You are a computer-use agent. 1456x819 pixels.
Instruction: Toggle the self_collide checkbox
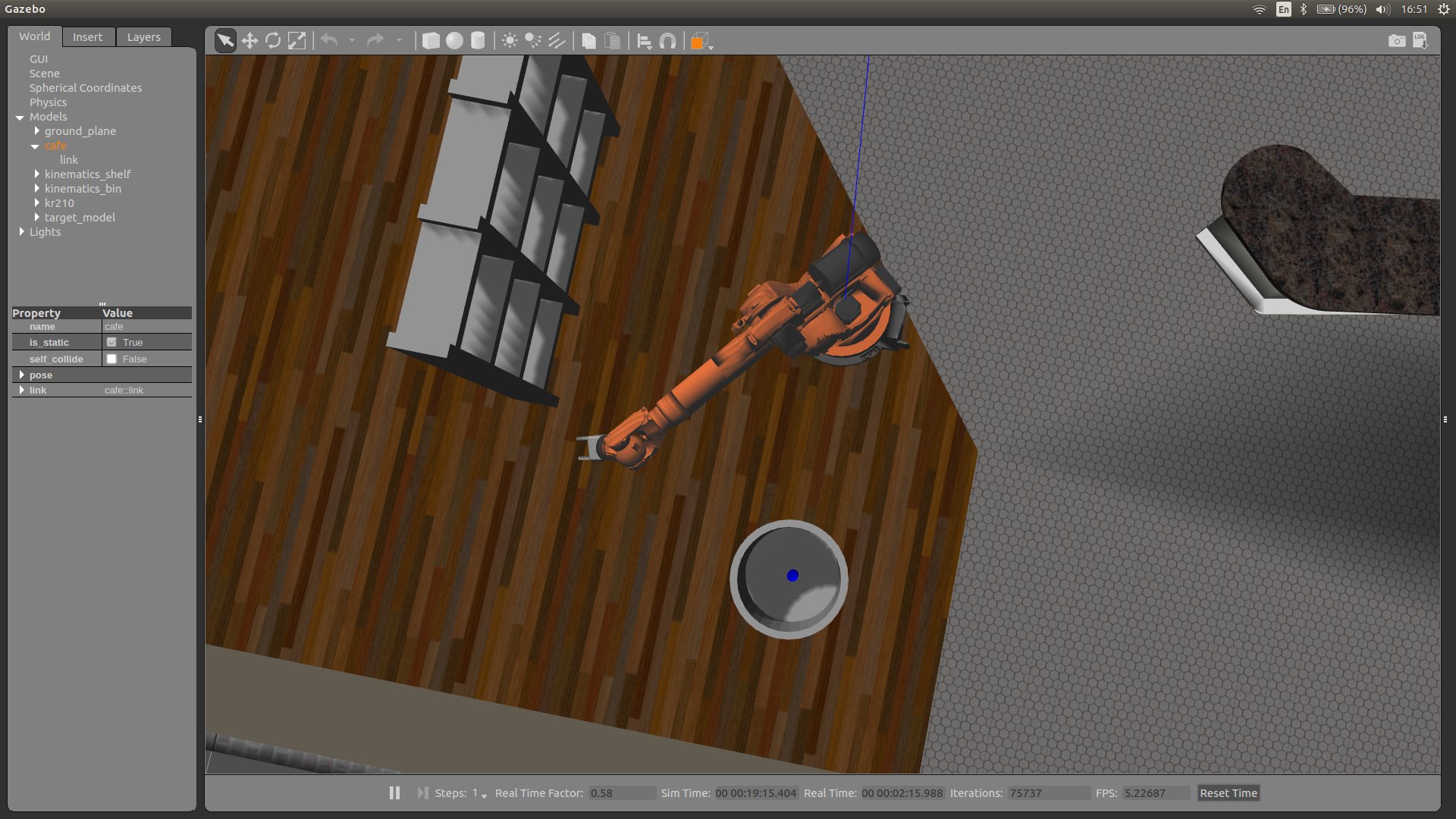[x=112, y=359]
